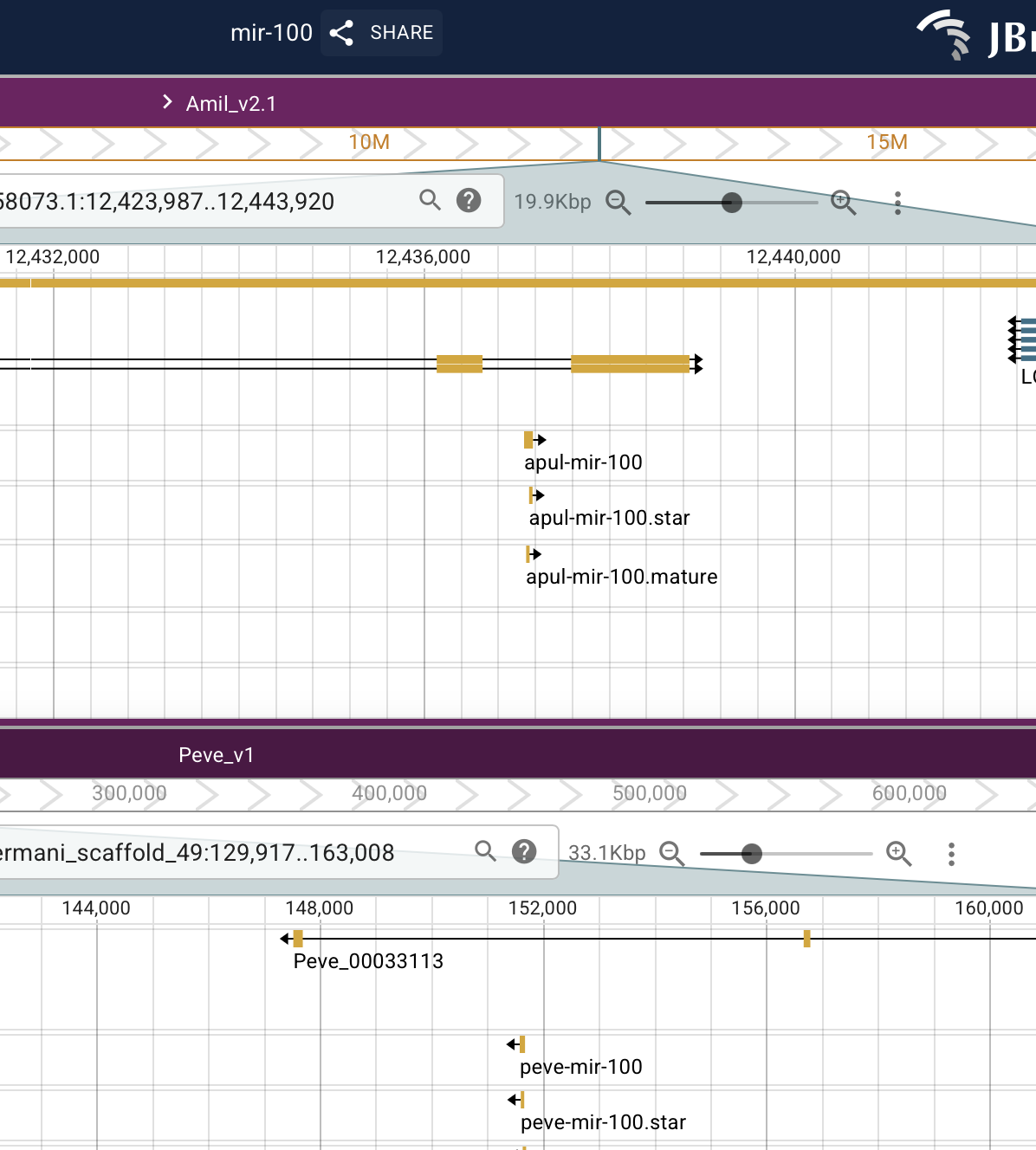Click the Amil_v2.1 zoom slider handle

point(732,203)
